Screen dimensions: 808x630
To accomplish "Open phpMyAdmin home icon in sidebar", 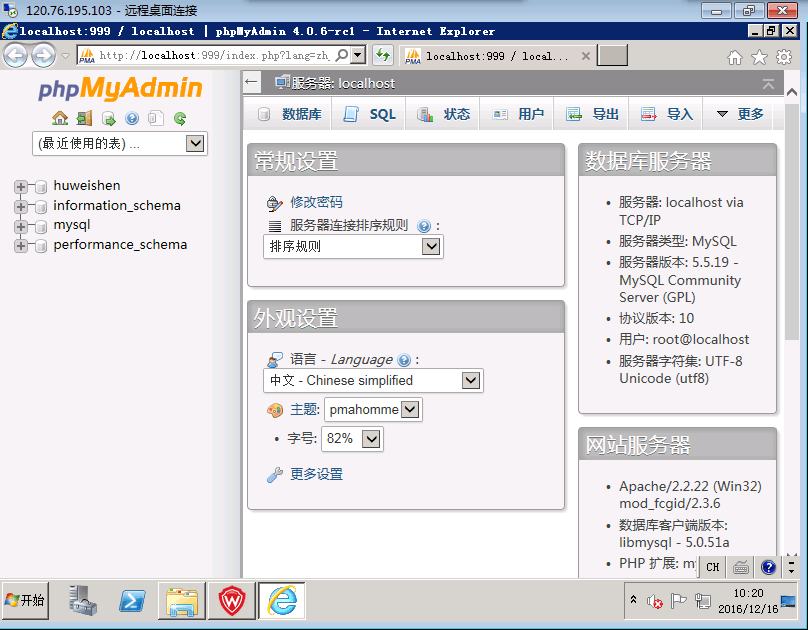I will click(60, 118).
